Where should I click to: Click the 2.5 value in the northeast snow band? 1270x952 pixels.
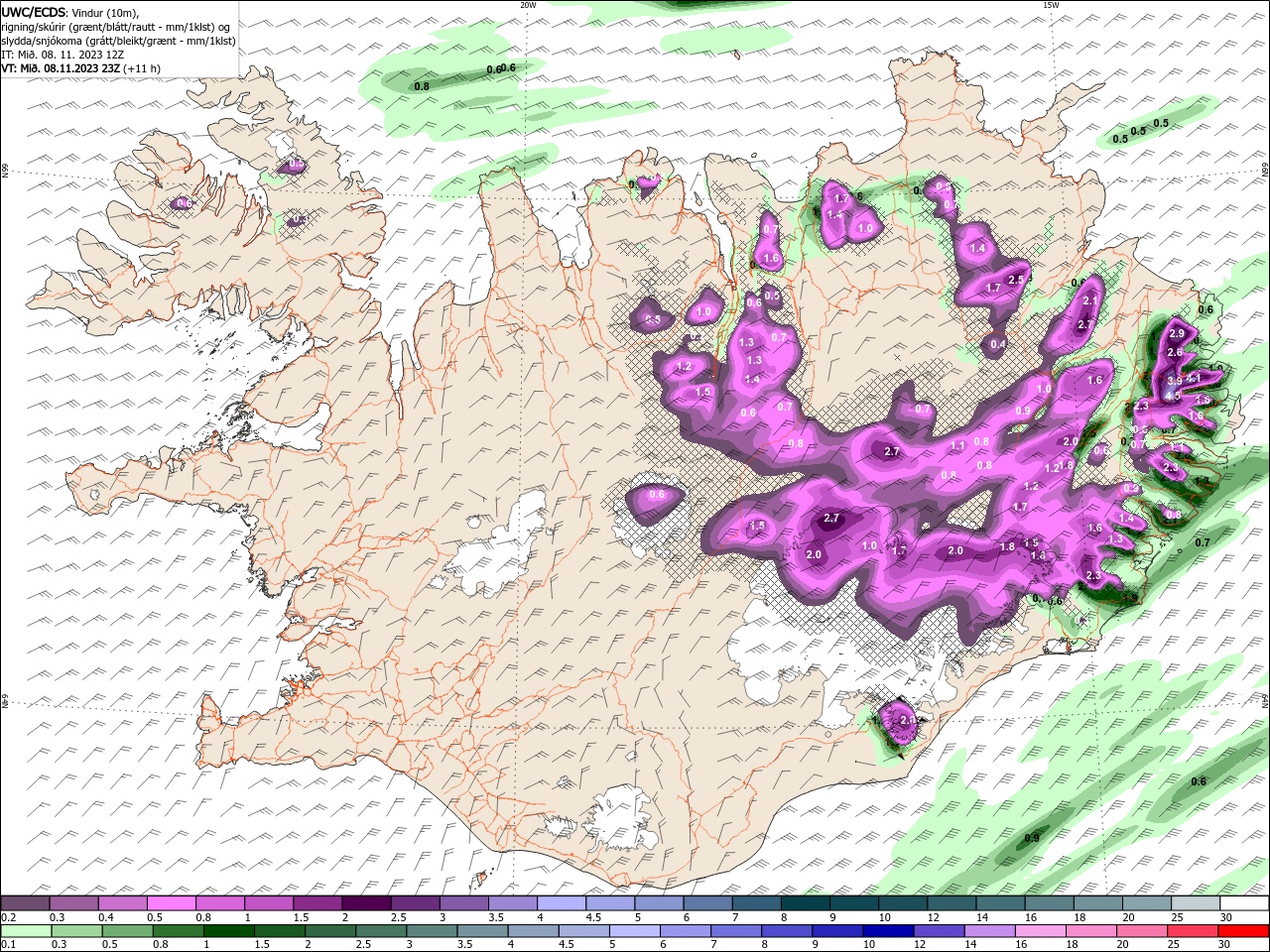tap(1015, 280)
